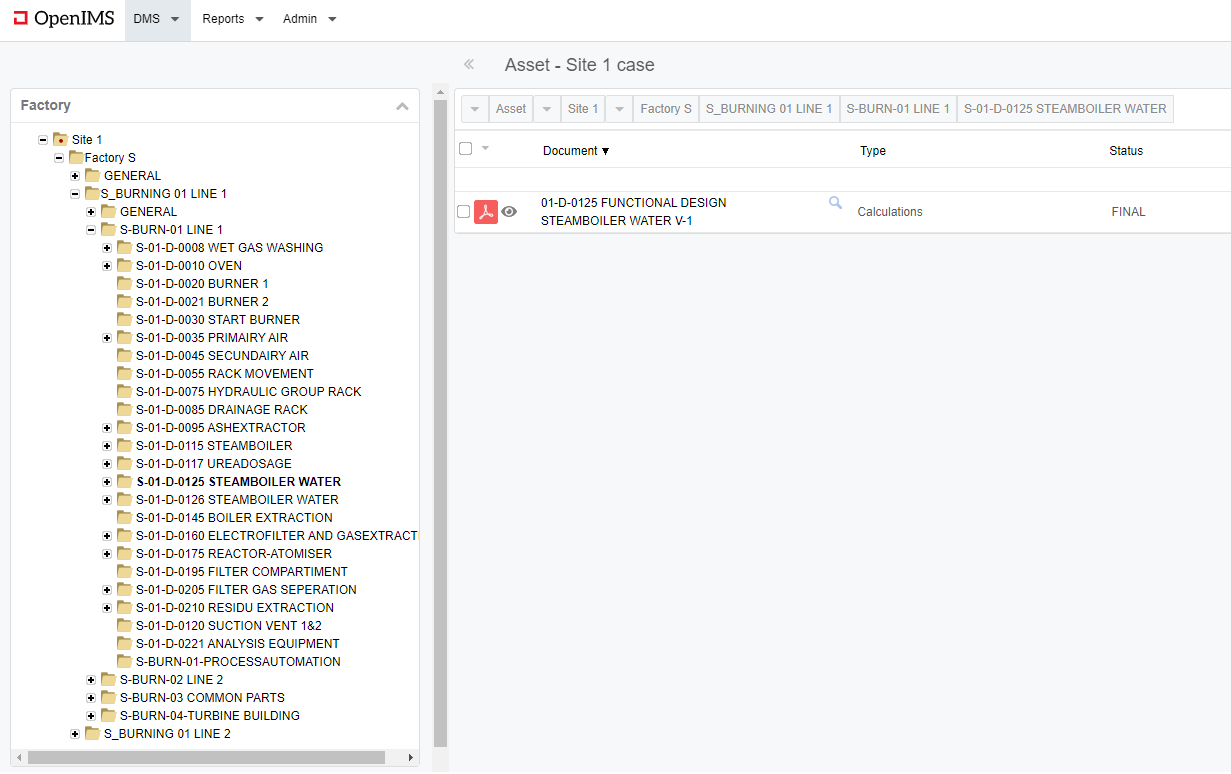Screen dimensions: 1231x774
Task: Collapse the sidebar with the double chevron icon
Action: [468, 65]
